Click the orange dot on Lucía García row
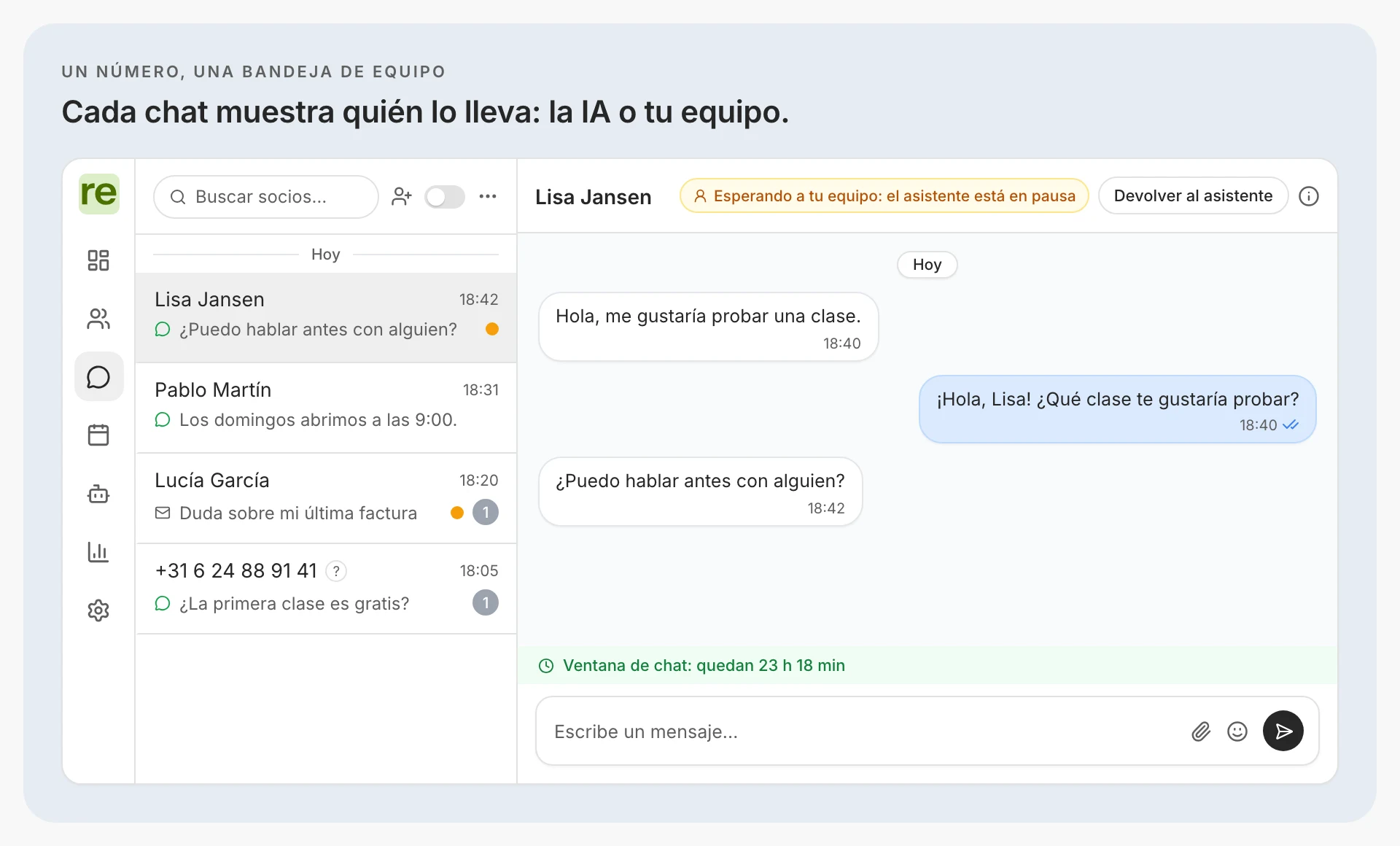 (x=457, y=513)
